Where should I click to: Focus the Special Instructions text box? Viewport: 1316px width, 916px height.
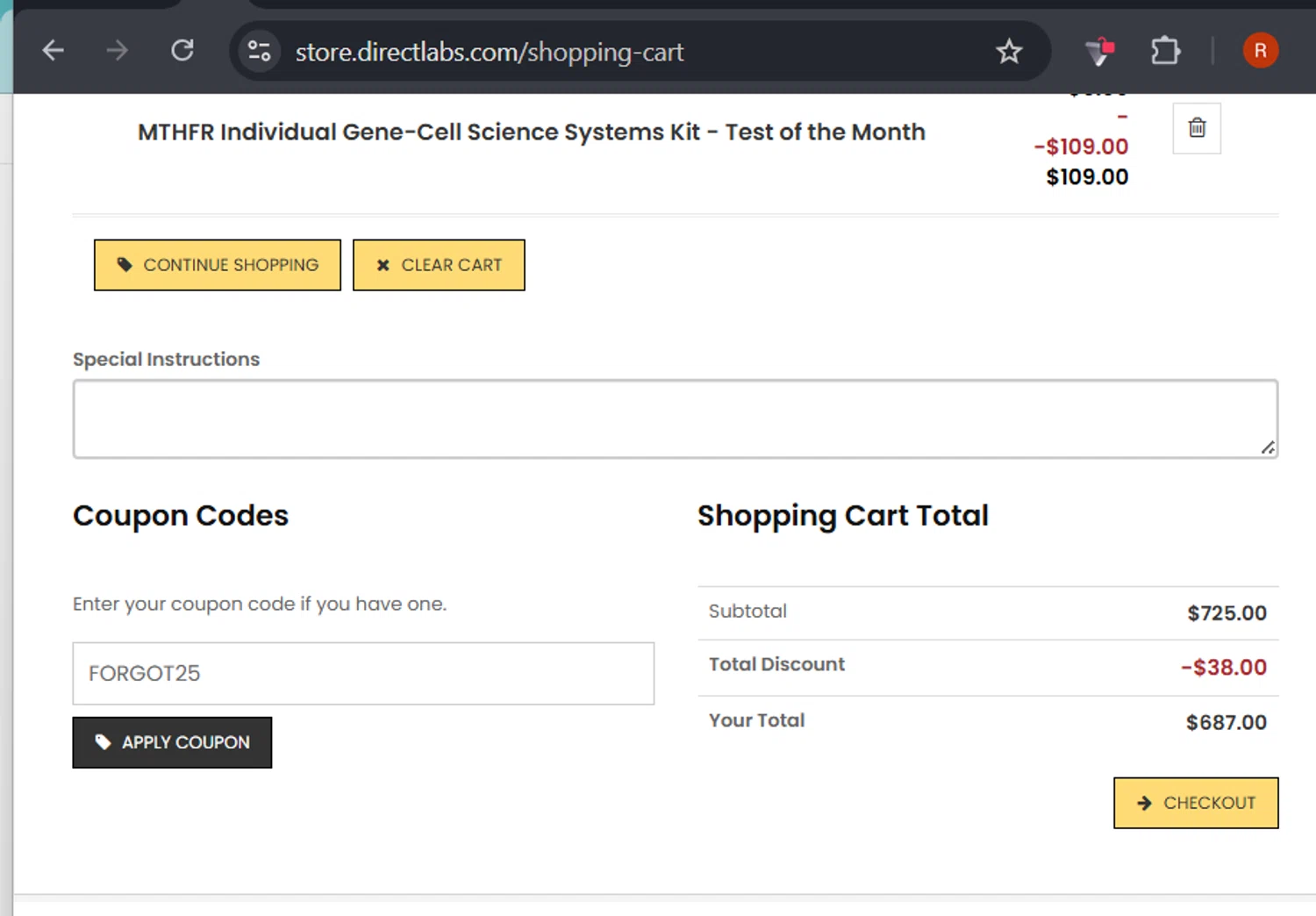(x=675, y=419)
